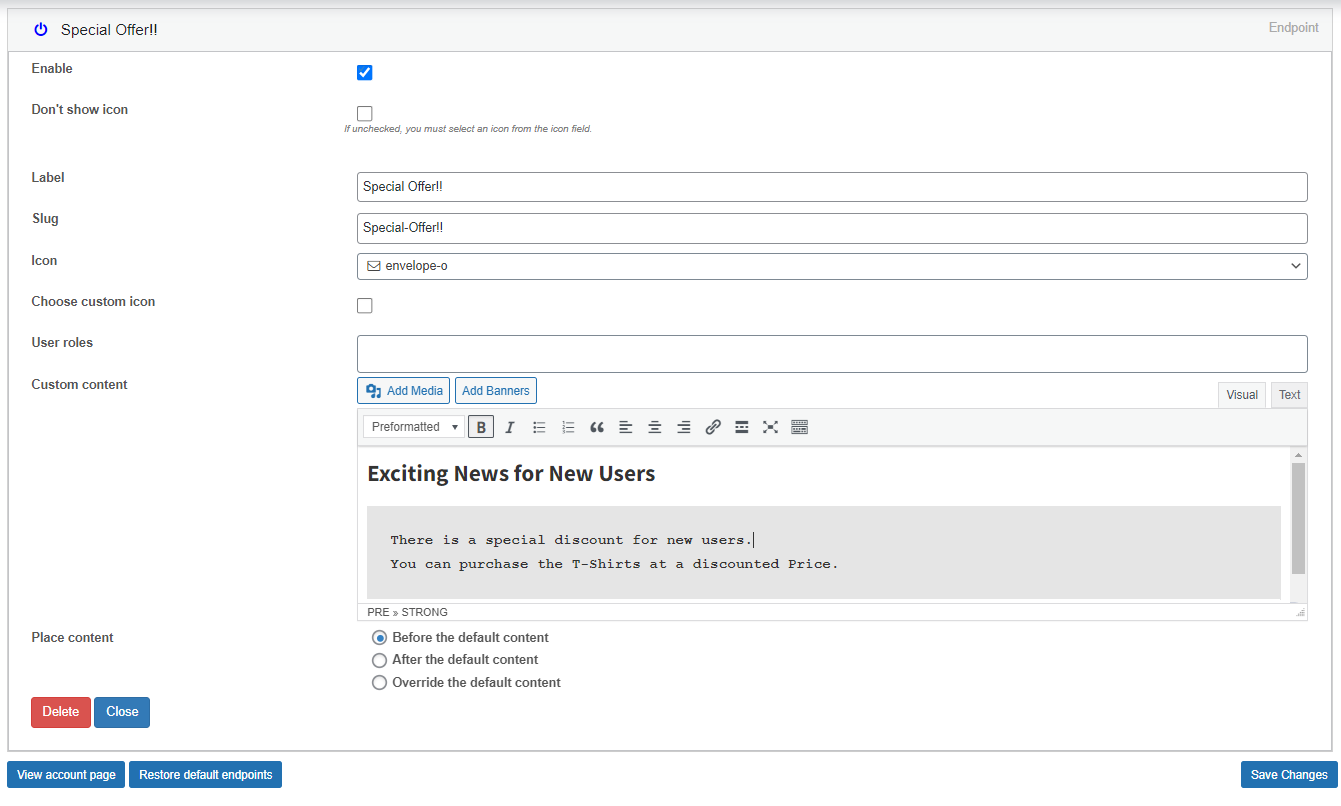The width and height of the screenshot is (1341, 806).
Task: Toggle bold formatting in the editor
Action: [481, 426]
